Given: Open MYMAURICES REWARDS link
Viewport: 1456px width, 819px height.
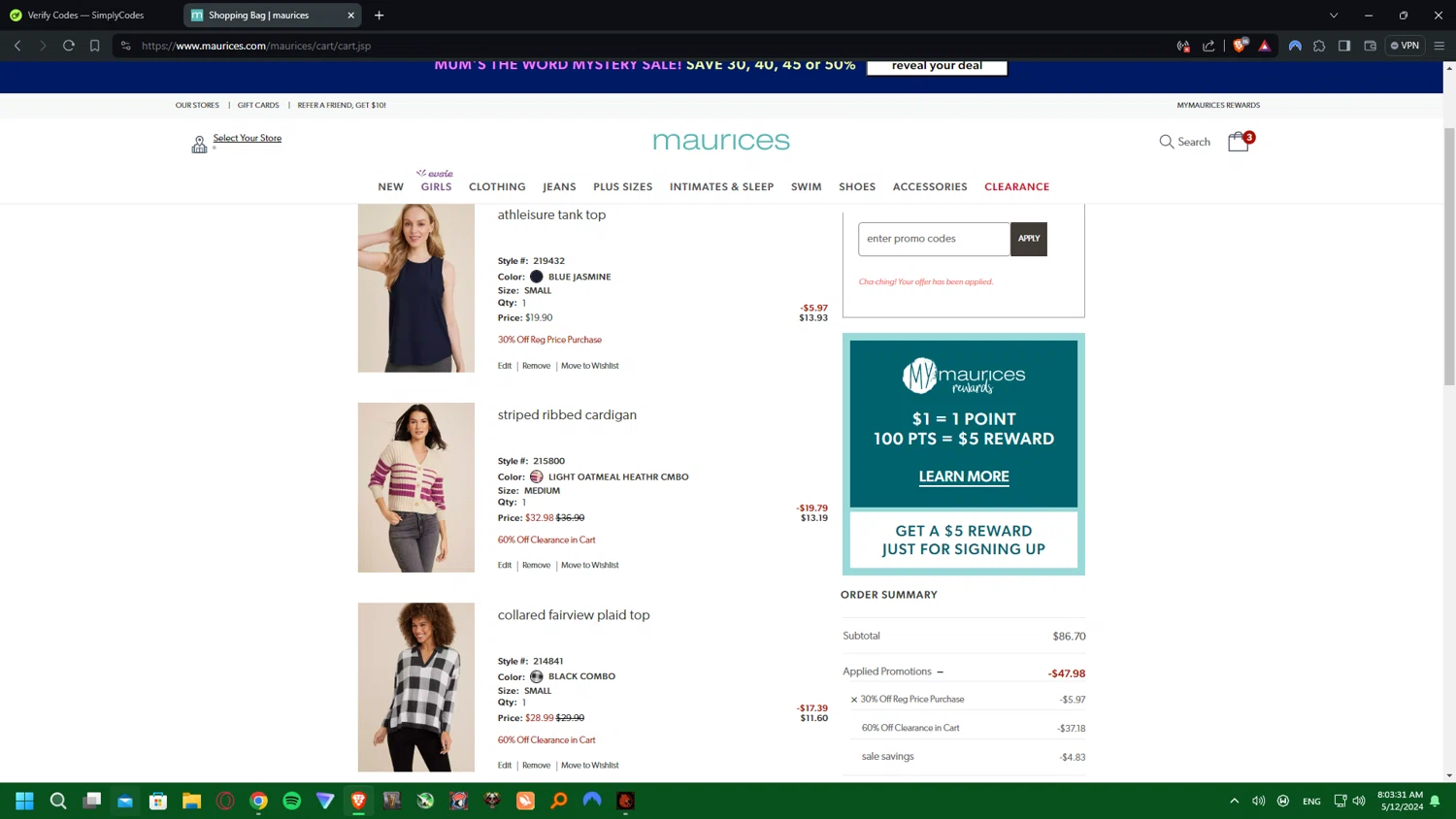Looking at the screenshot, I should [1218, 105].
